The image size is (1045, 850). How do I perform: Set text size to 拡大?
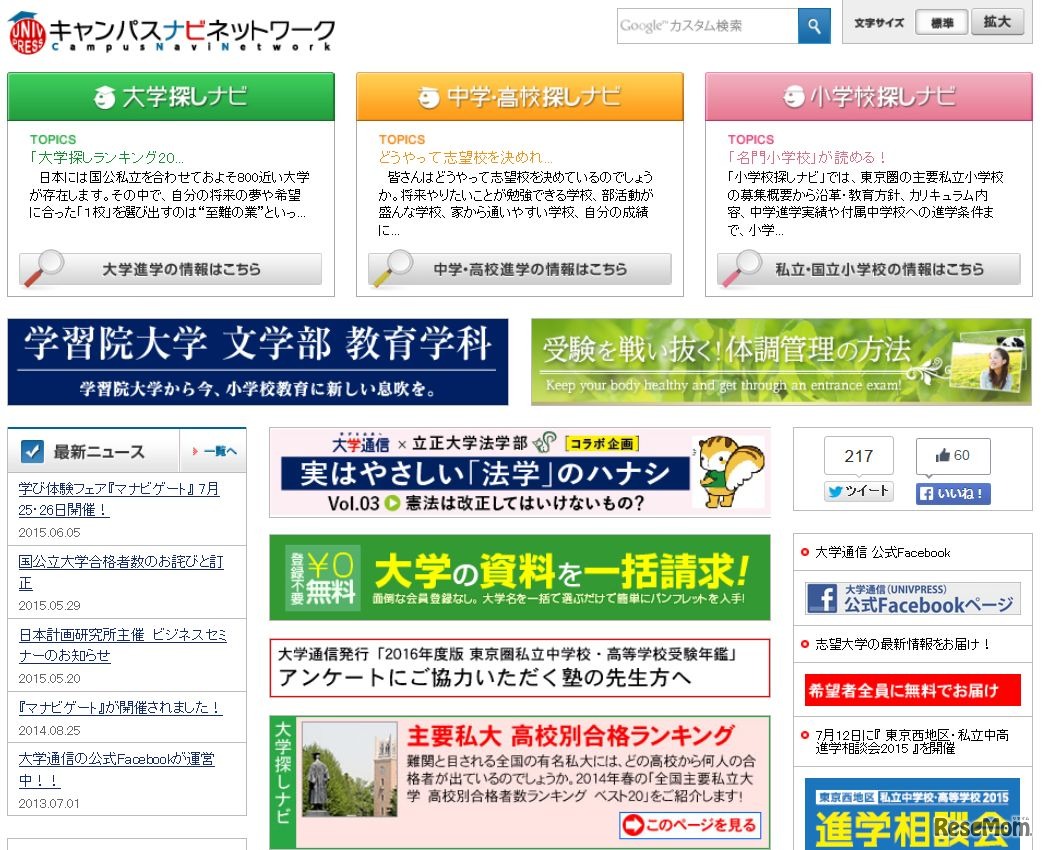tap(997, 22)
